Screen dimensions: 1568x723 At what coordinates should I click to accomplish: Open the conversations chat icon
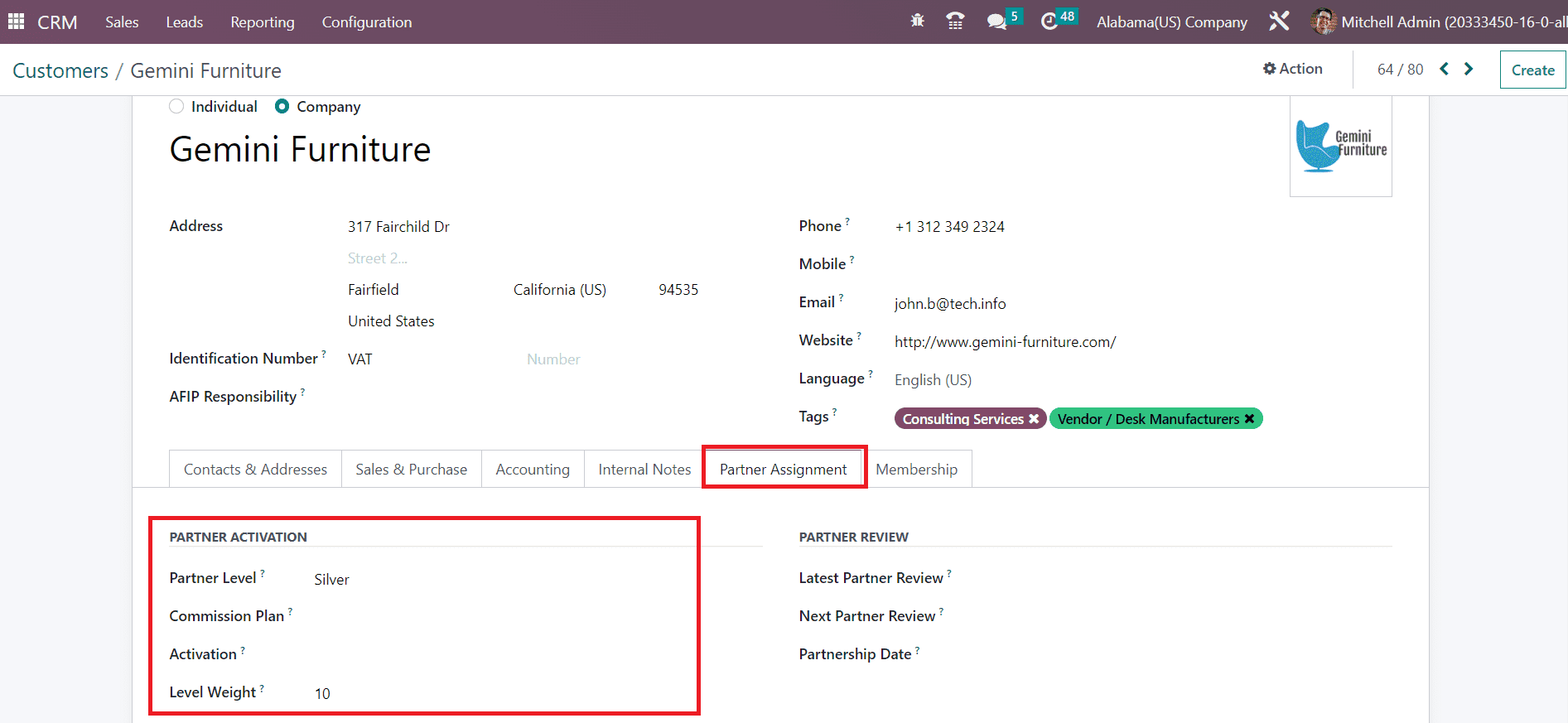(997, 22)
